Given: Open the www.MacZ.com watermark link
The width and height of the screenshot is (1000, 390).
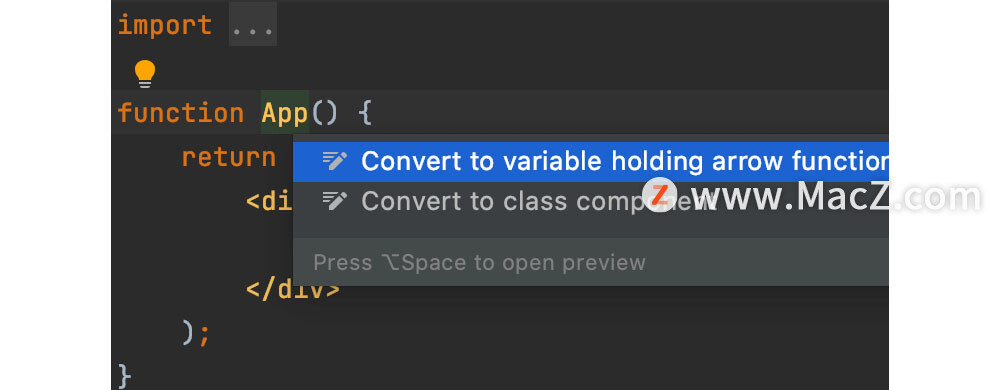Looking at the screenshot, I should [835, 196].
